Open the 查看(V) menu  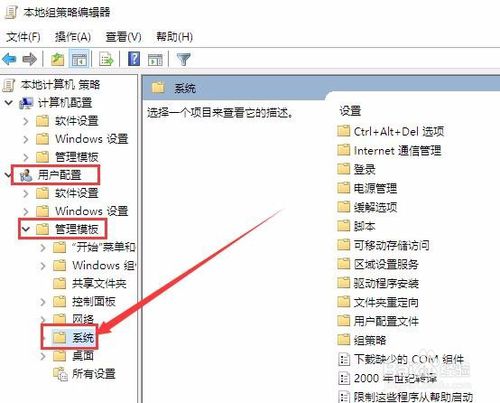[123, 37]
